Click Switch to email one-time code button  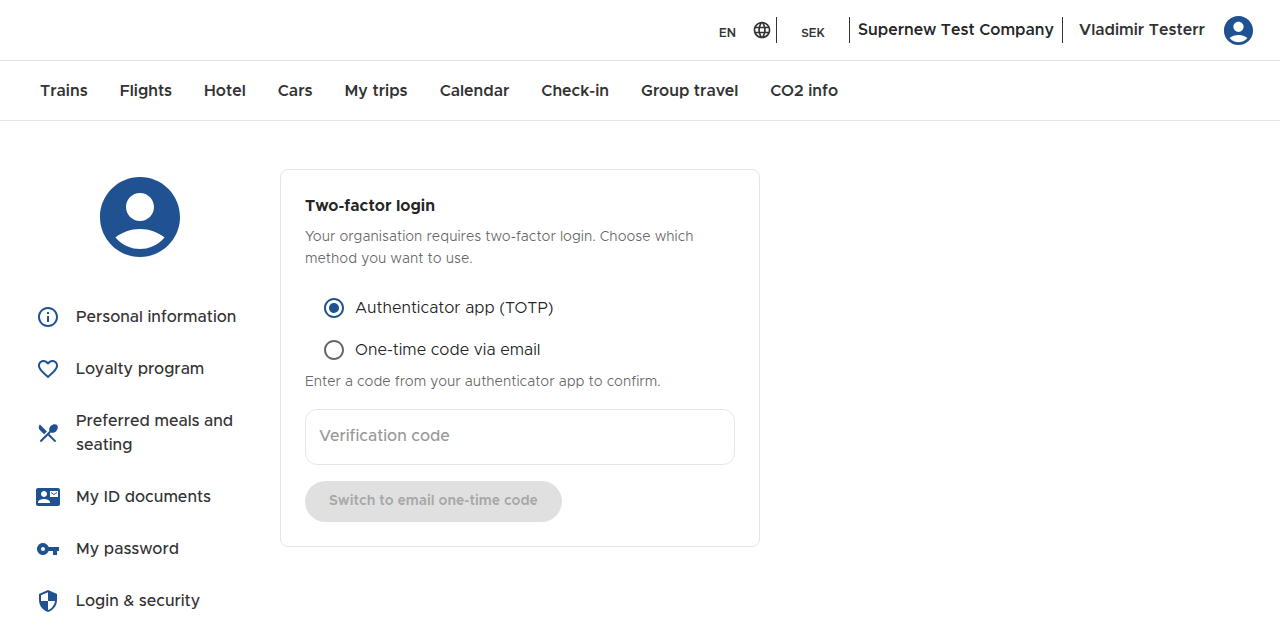click(x=433, y=501)
